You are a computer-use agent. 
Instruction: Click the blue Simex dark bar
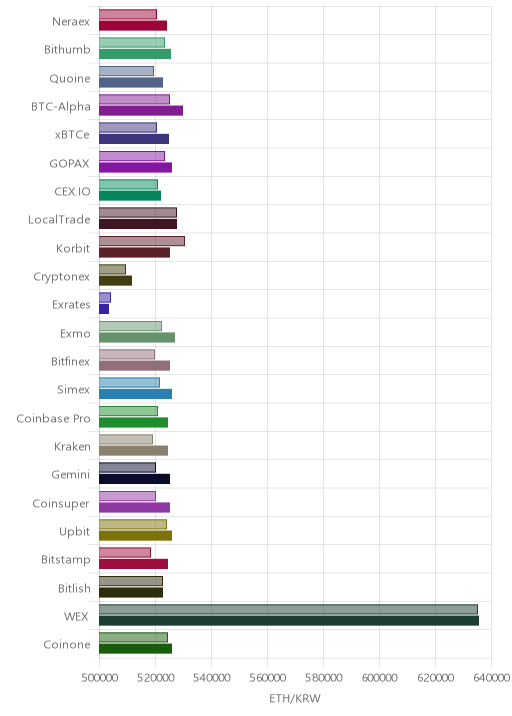click(x=135, y=394)
